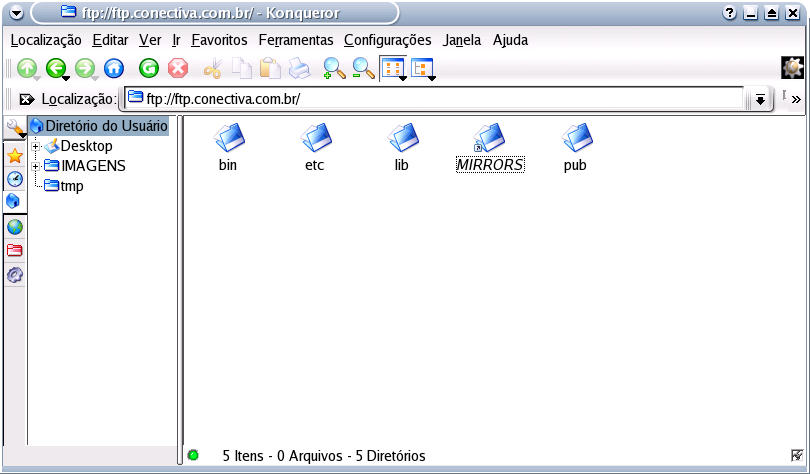Open the pub folder

(575, 148)
